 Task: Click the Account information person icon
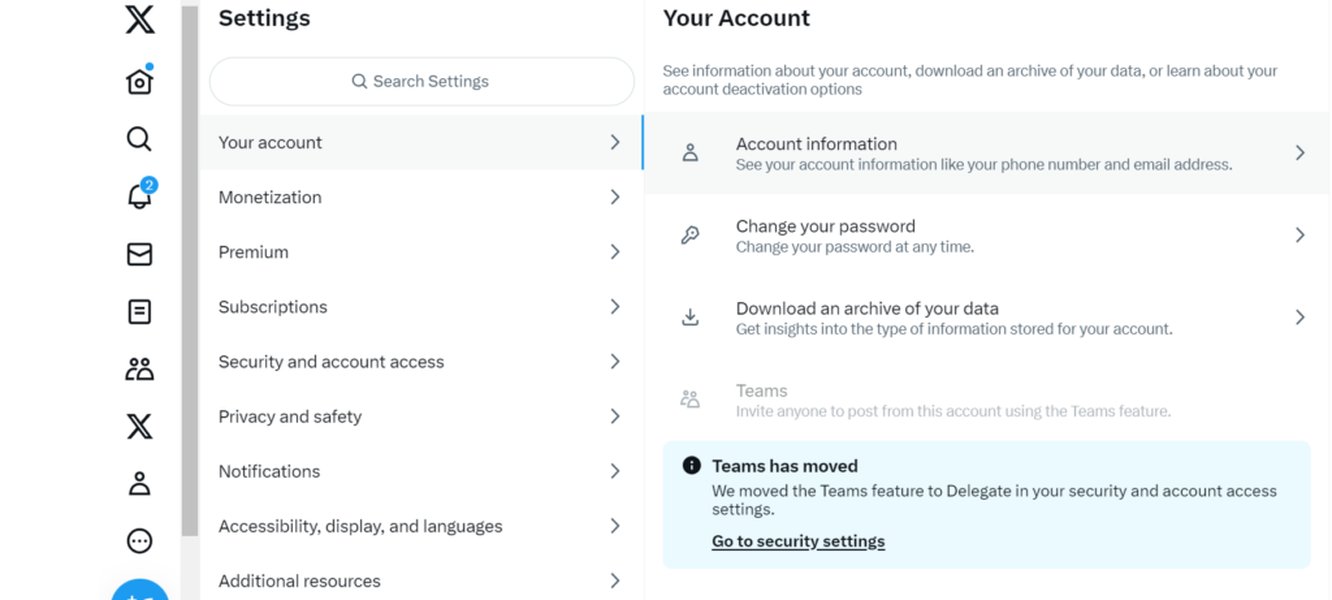click(x=690, y=153)
